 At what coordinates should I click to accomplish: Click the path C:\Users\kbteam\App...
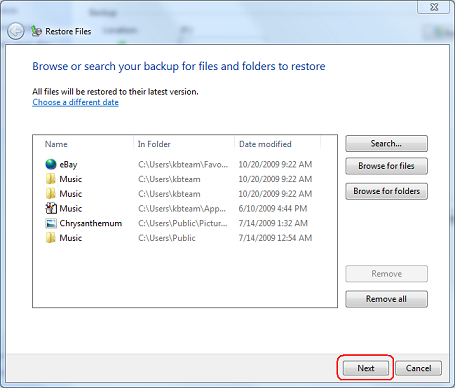(x=182, y=209)
